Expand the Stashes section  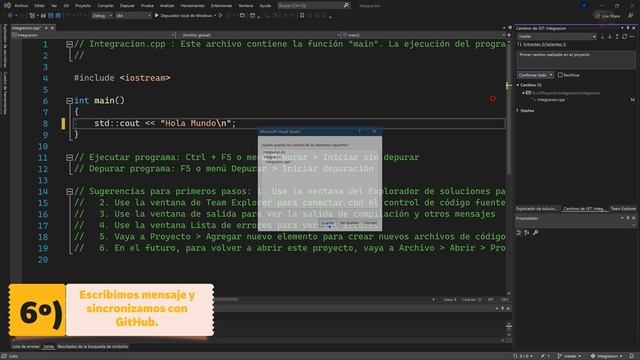518,110
